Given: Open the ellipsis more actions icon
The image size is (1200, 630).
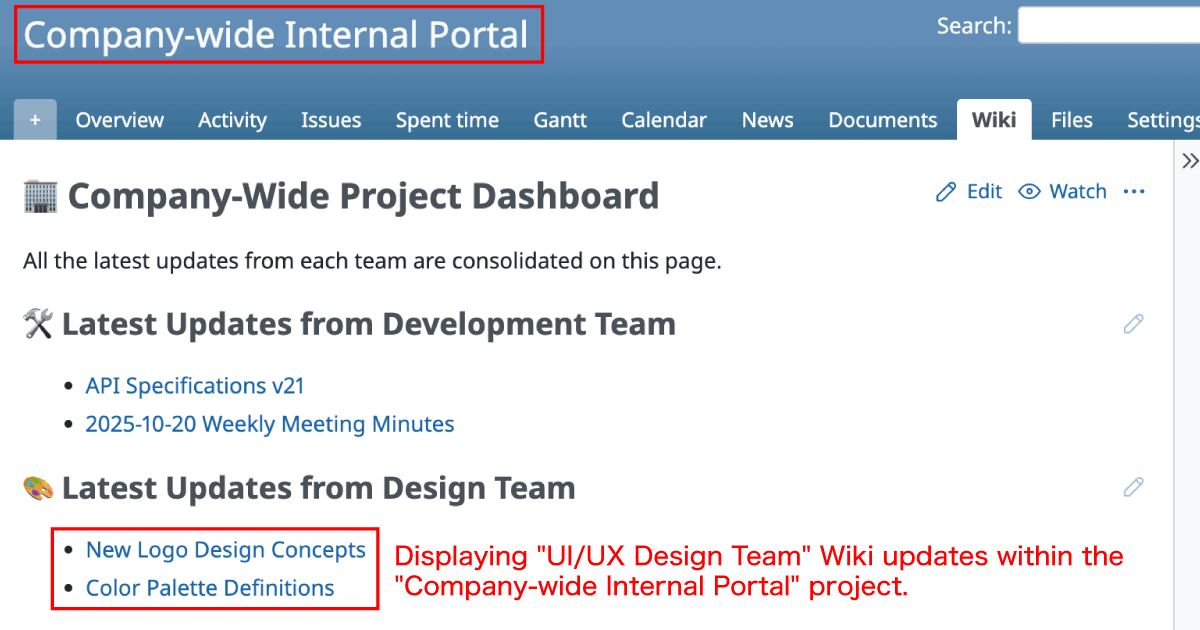Looking at the screenshot, I should [1134, 192].
